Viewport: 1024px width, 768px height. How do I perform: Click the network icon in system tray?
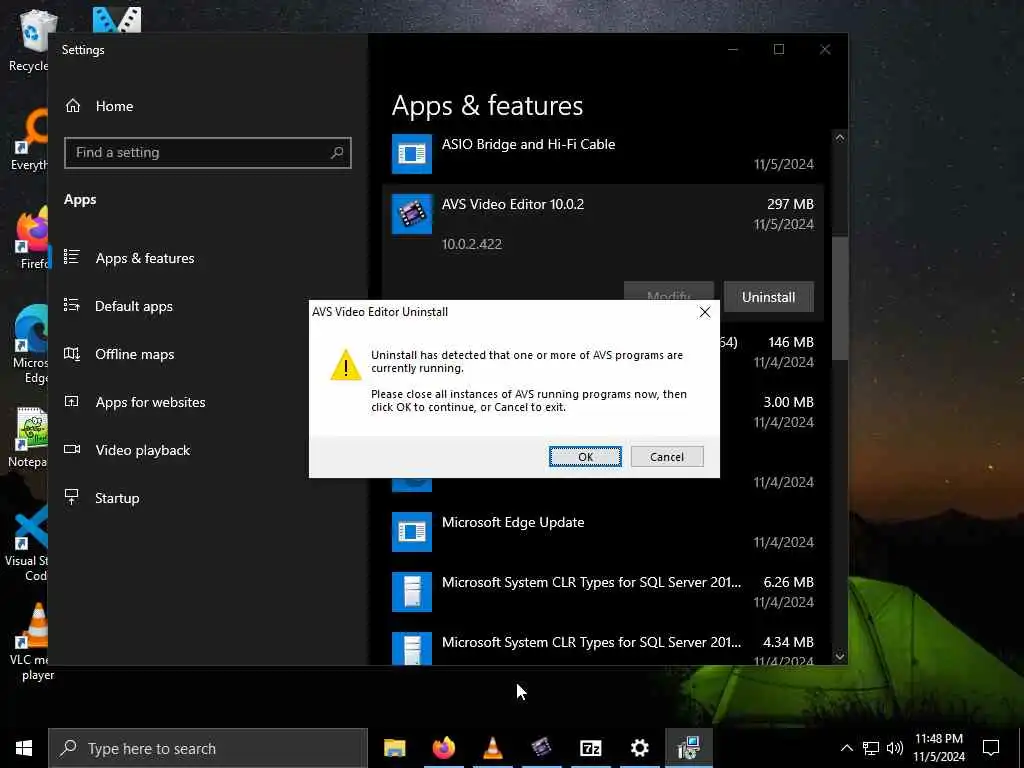[x=871, y=748]
